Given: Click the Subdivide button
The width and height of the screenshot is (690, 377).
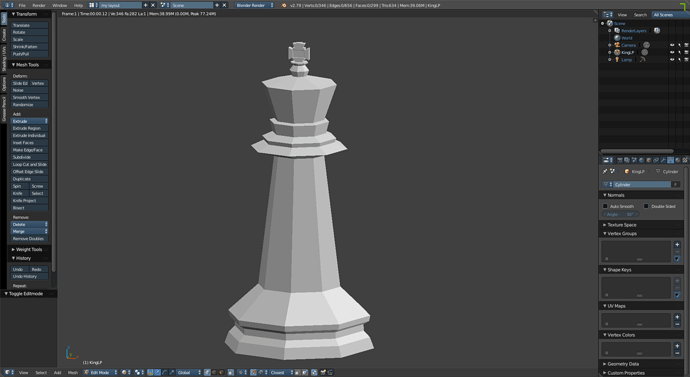Looking at the screenshot, I should pyautogui.click(x=29, y=157).
